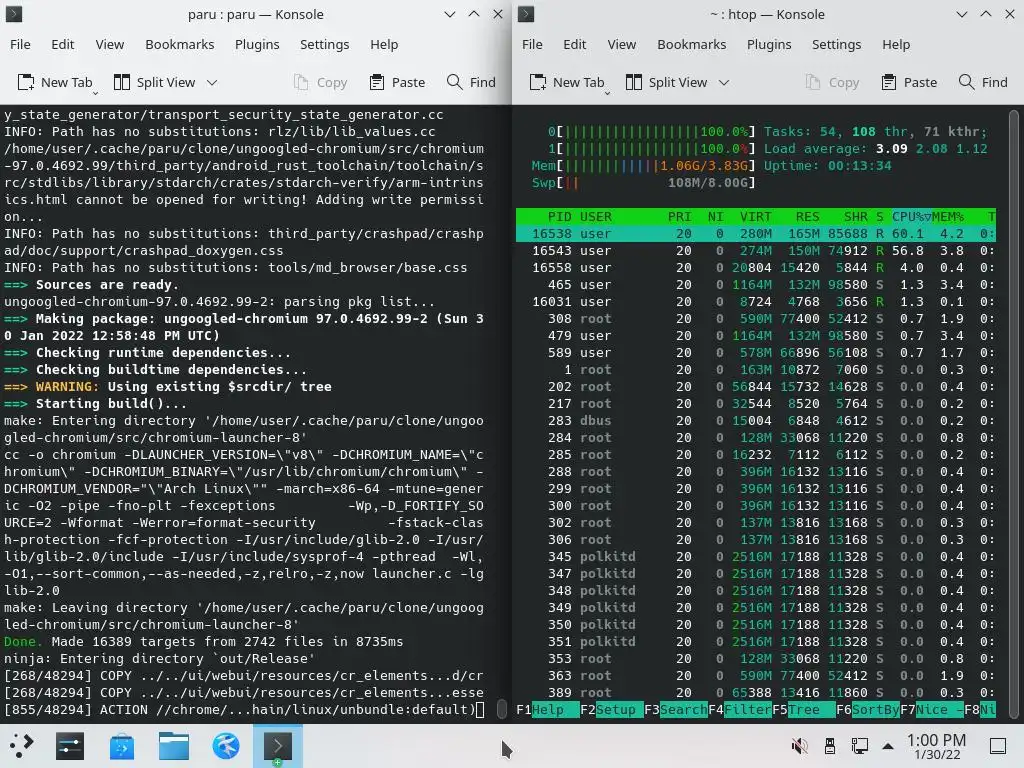
Task: Open Split View dropdown in htop Konsole
Action: click(x=724, y=82)
